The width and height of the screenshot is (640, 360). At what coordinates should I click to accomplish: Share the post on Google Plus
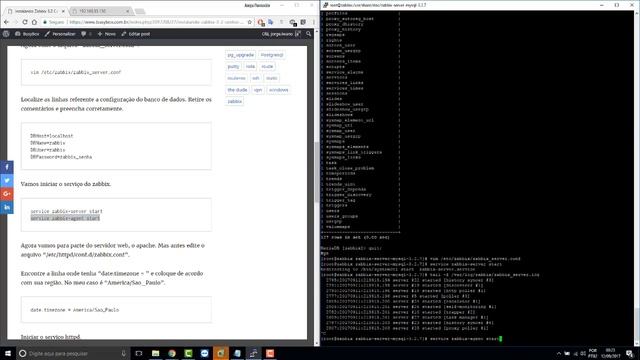point(7,194)
